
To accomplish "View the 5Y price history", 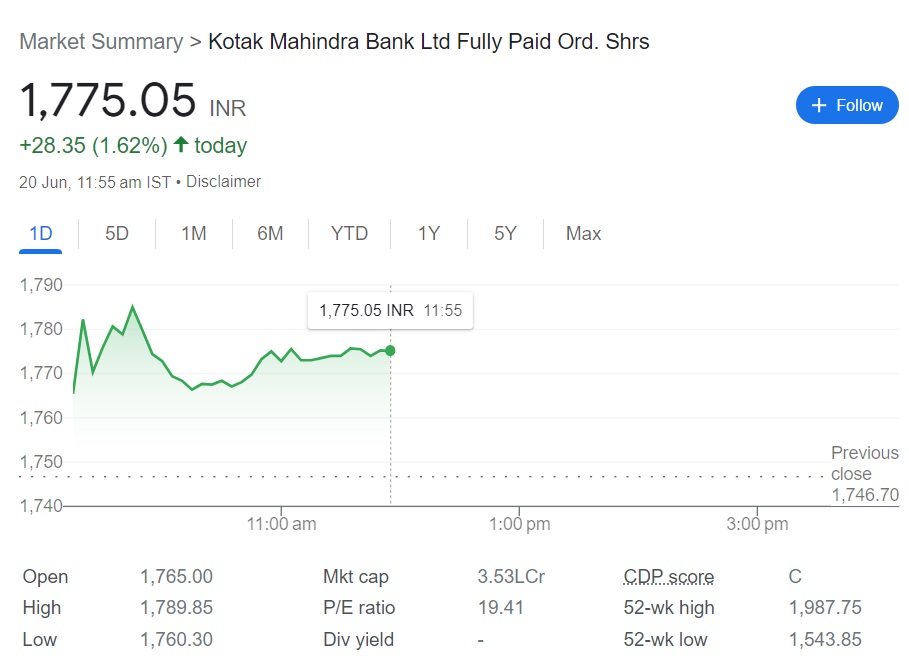I will pyautogui.click(x=505, y=234).
